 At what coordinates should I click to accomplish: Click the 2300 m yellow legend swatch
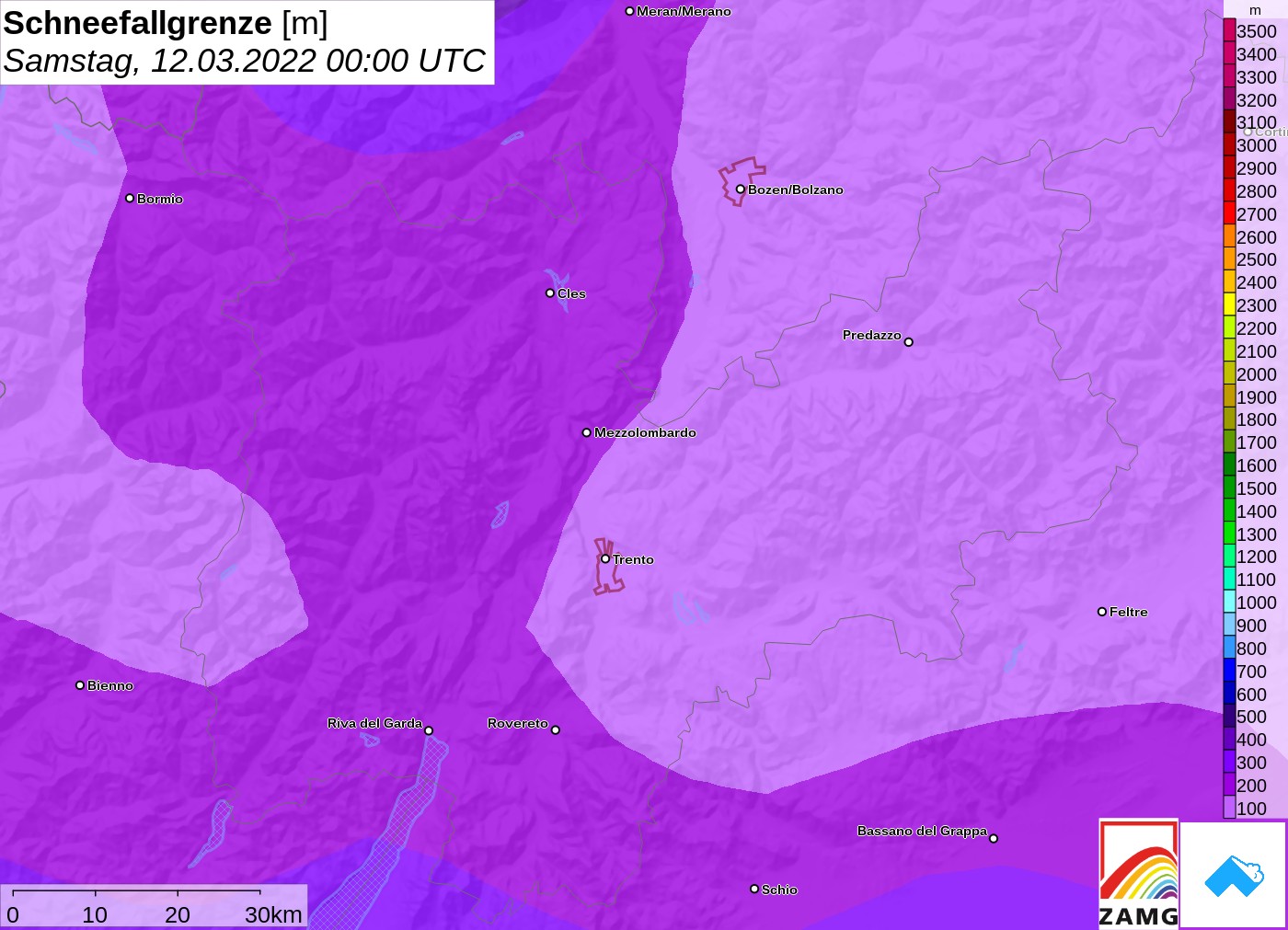pos(1229,304)
